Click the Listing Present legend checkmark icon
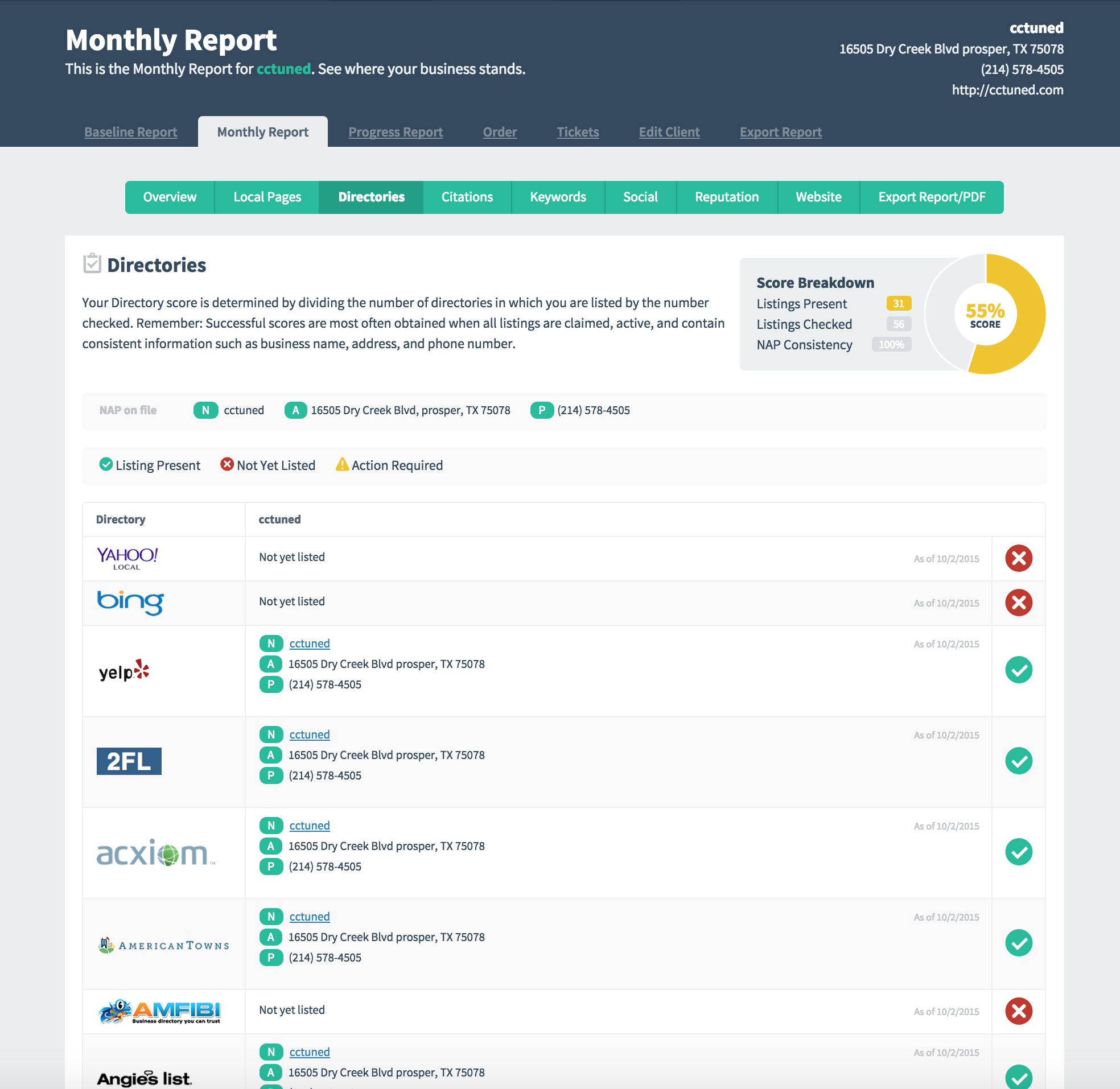 [x=106, y=464]
